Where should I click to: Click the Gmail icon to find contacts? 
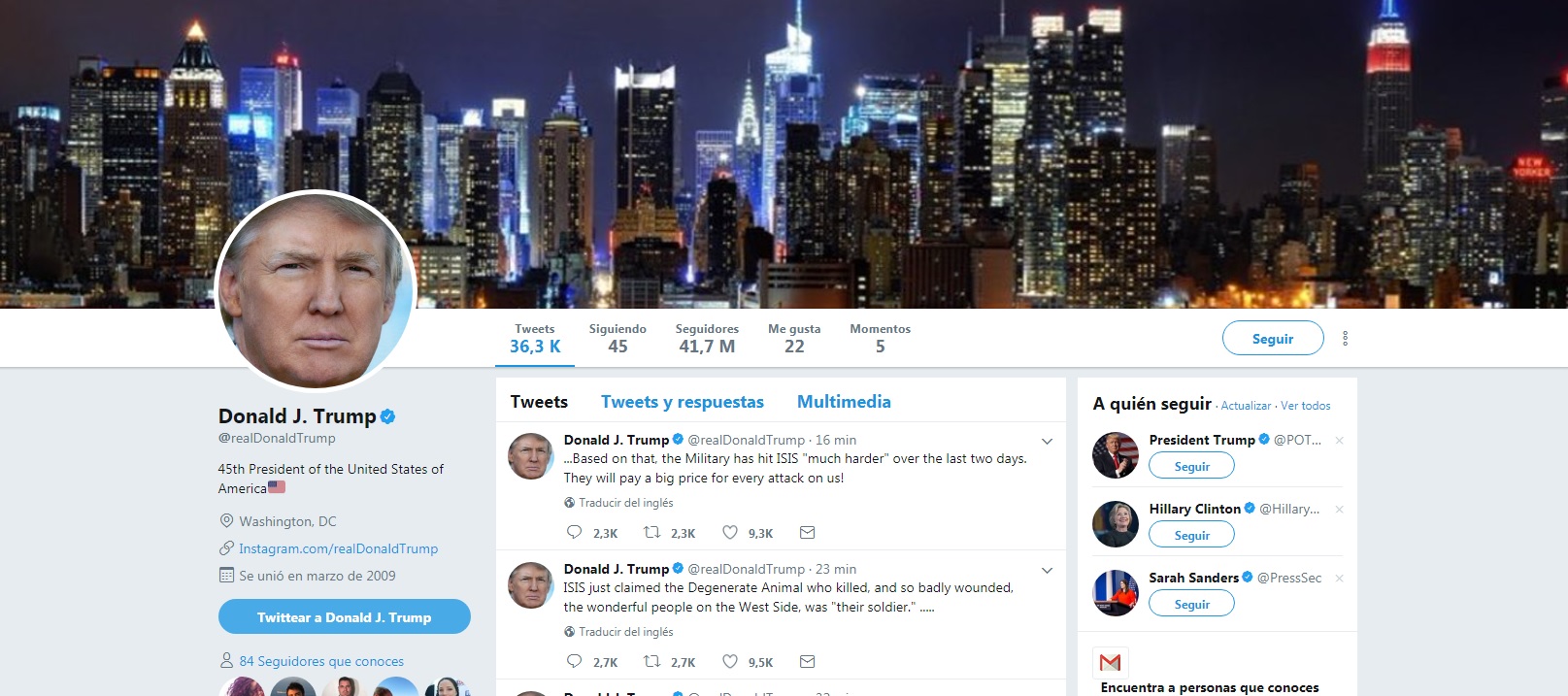pyautogui.click(x=1111, y=662)
